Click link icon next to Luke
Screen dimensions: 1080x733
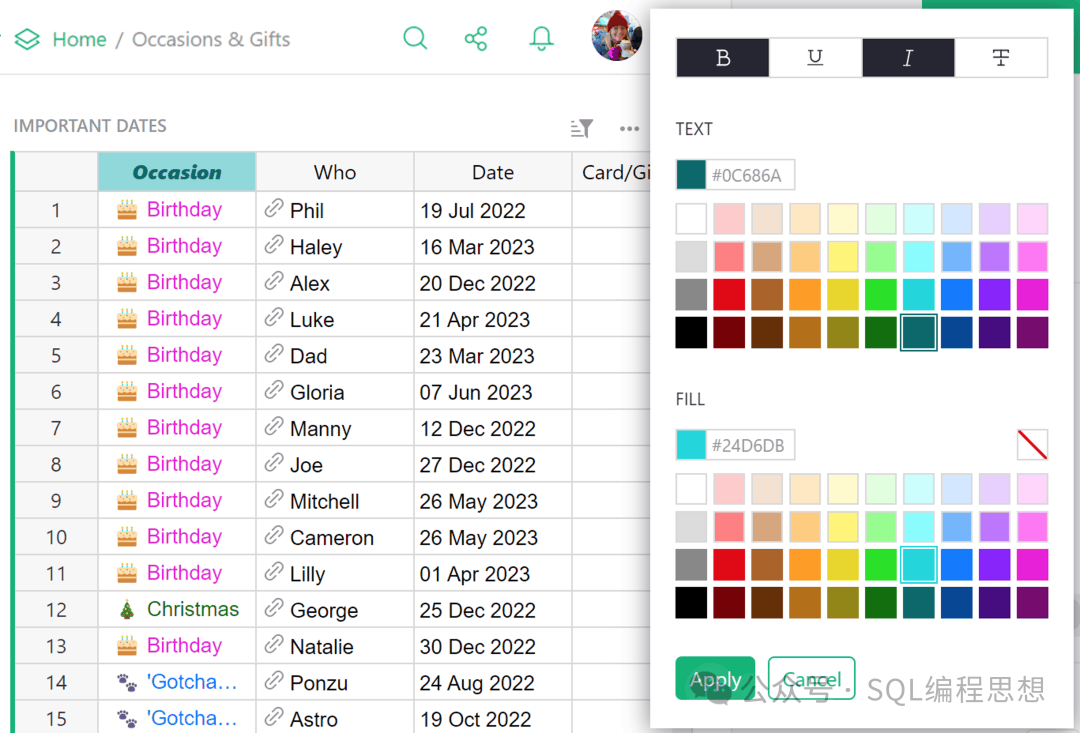coord(274,317)
